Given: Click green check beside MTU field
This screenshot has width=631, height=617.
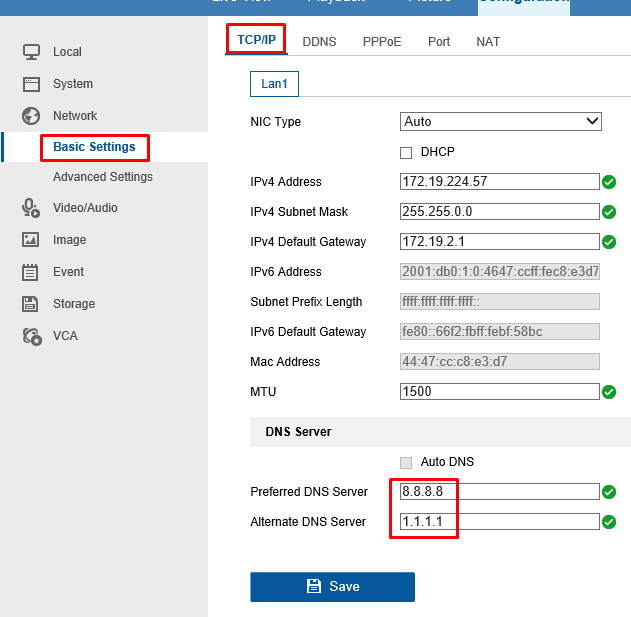Looking at the screenshot, I should tap(609, 392).
